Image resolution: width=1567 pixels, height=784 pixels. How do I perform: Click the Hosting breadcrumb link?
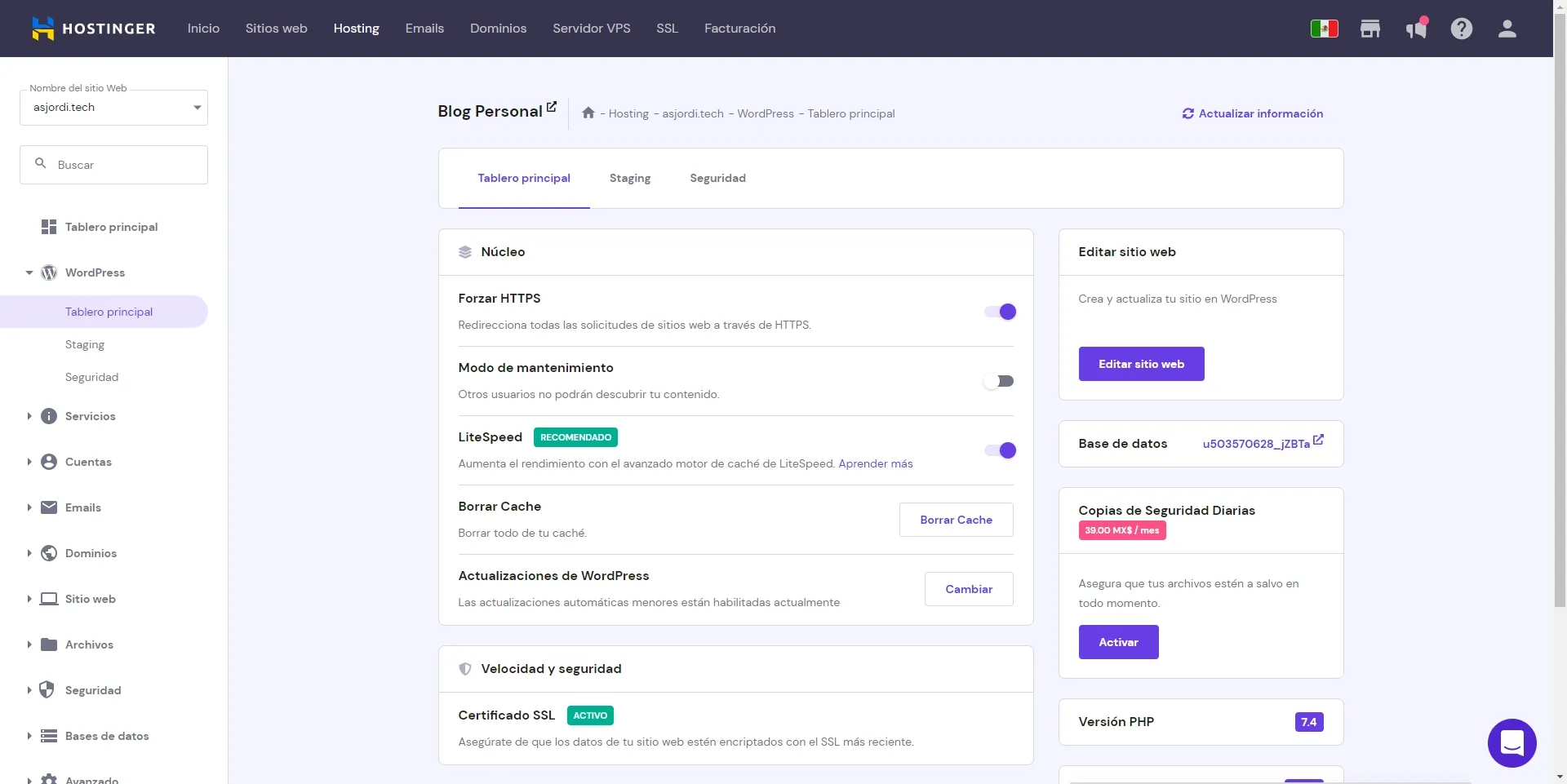(x=628, y=113)
